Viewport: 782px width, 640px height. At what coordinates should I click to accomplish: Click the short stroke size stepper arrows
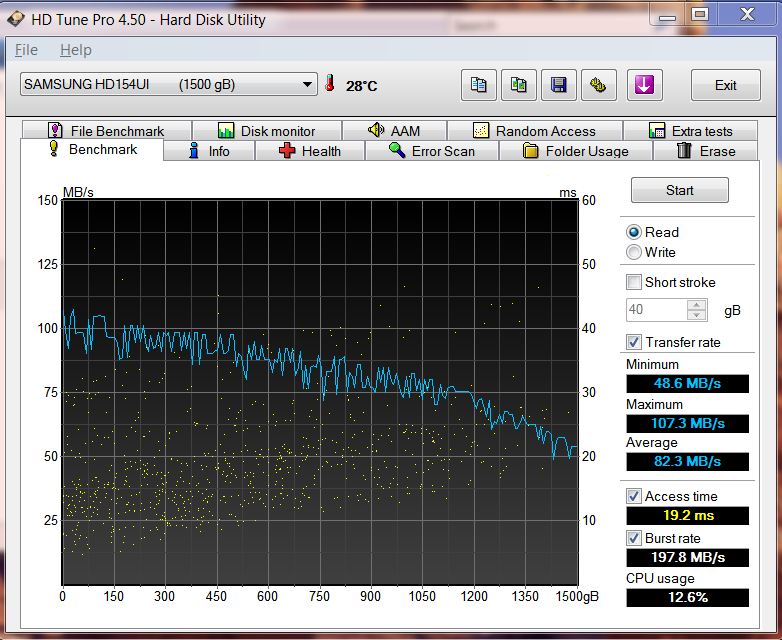coord(698,310)
